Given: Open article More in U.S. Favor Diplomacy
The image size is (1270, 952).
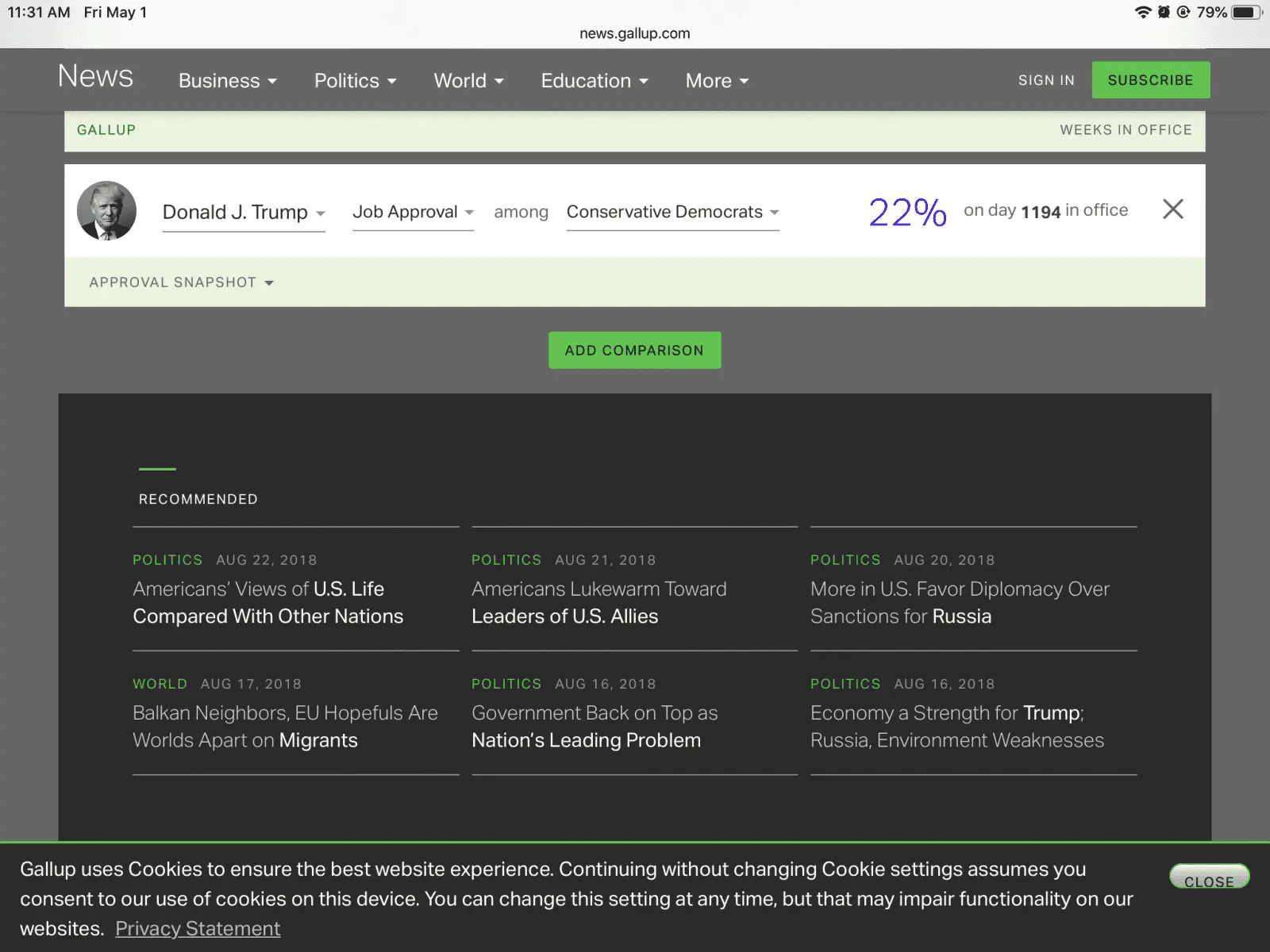Looking at the screenshot, I should 960,602.
